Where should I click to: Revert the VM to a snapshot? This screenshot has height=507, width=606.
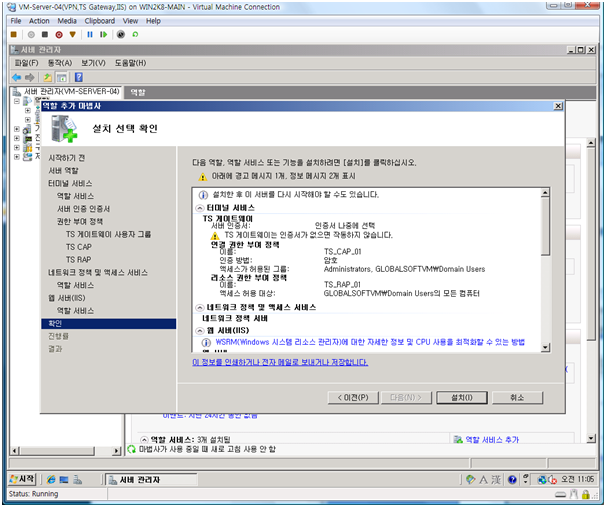click(x=135, y=35)
